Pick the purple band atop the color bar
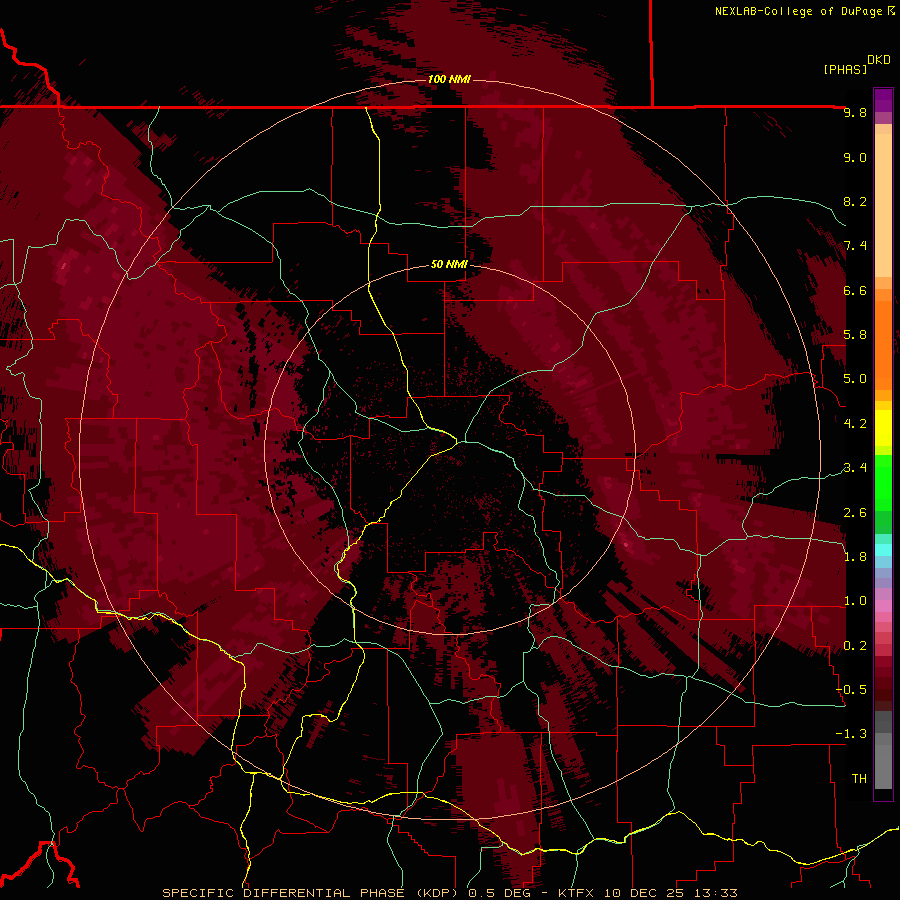900x900 pixels. [883, 100]
